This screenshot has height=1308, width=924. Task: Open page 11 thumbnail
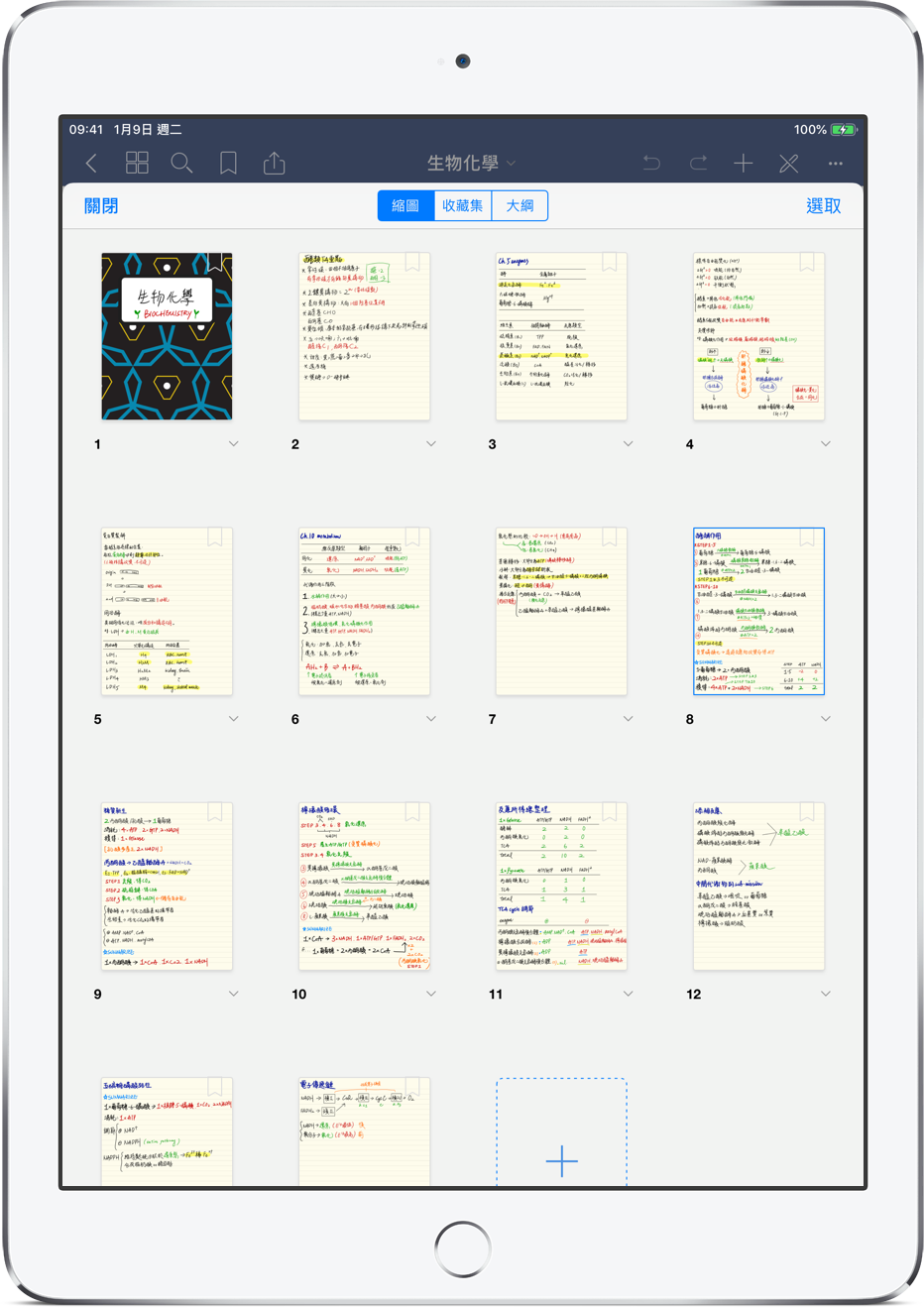pyautogui.click(x=561, y=886)
